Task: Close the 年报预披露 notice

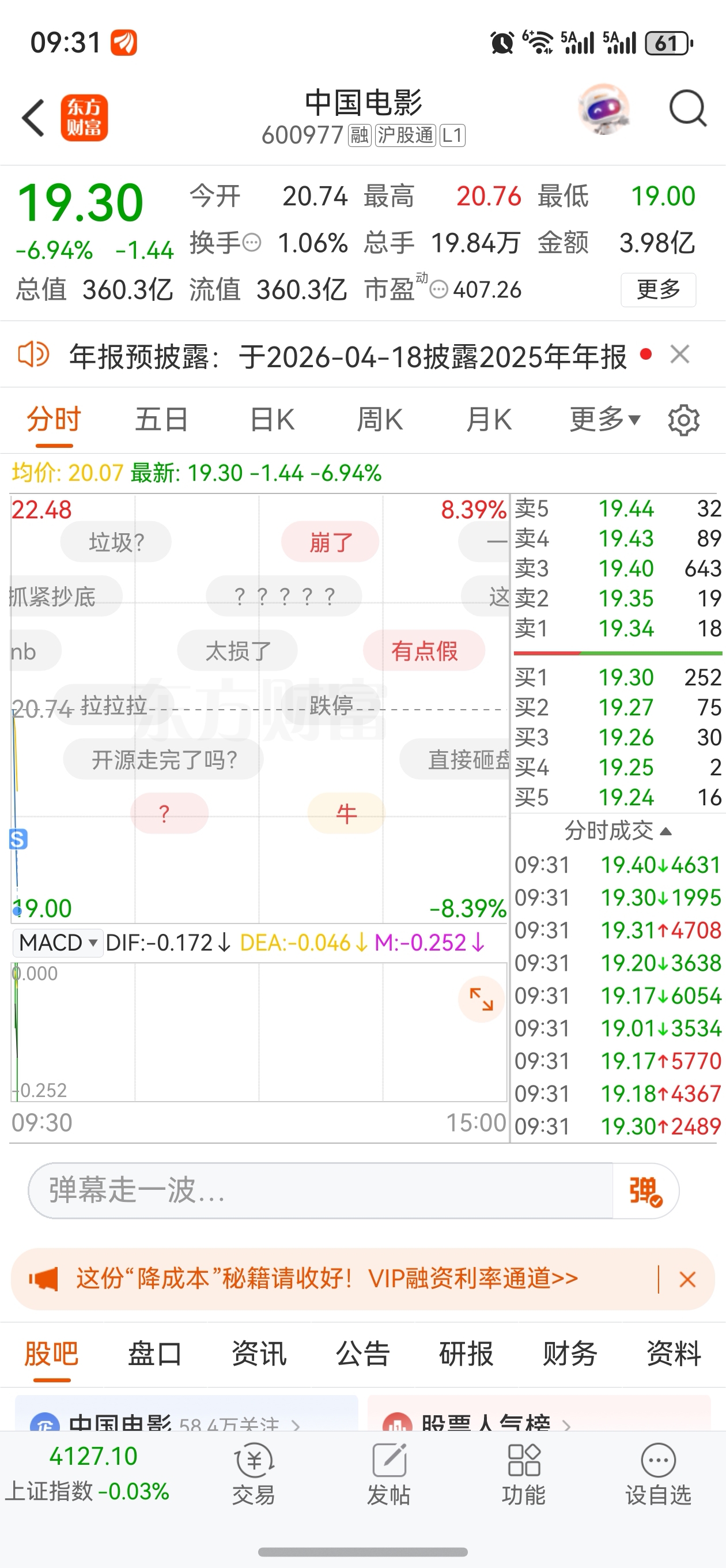Action: click(680, 355)
